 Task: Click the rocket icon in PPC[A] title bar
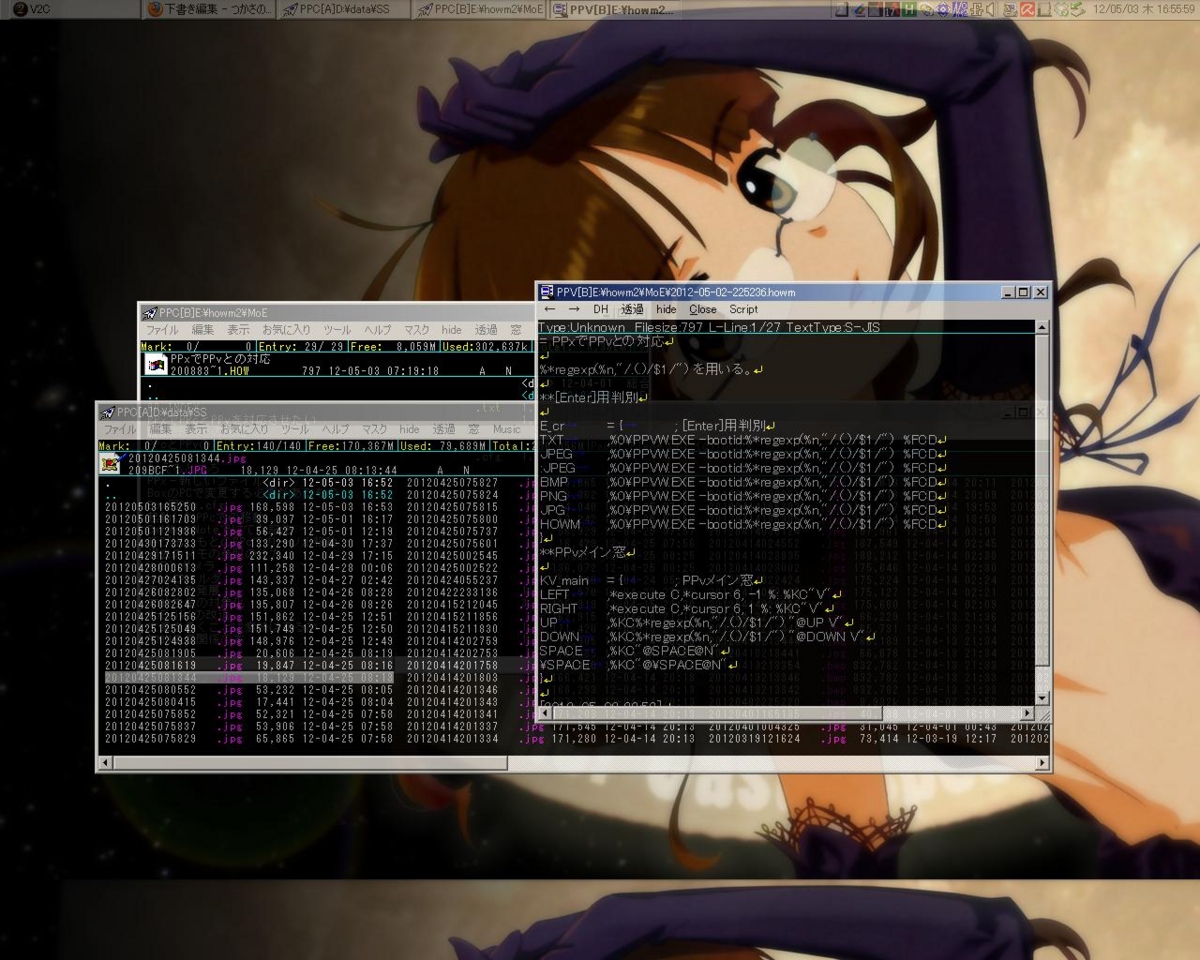pyautogui.click(x=107, y=412)
